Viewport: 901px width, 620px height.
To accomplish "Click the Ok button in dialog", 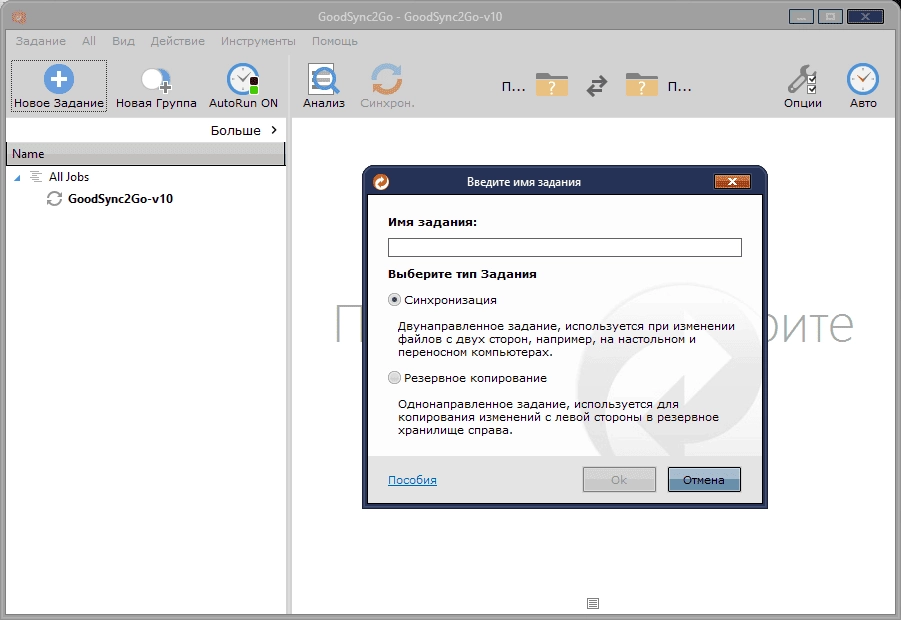I will pyautogui.click(x=619, y=480).
